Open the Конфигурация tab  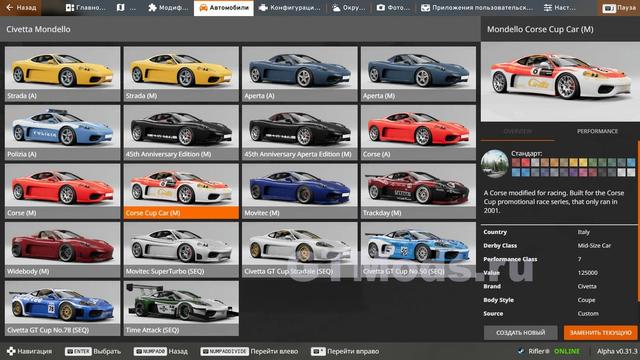290,8
